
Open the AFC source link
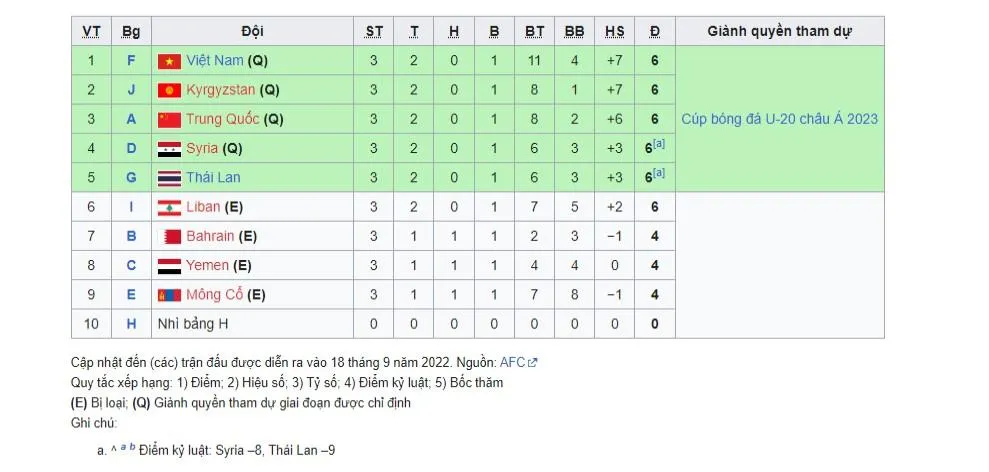pos(513,362)
